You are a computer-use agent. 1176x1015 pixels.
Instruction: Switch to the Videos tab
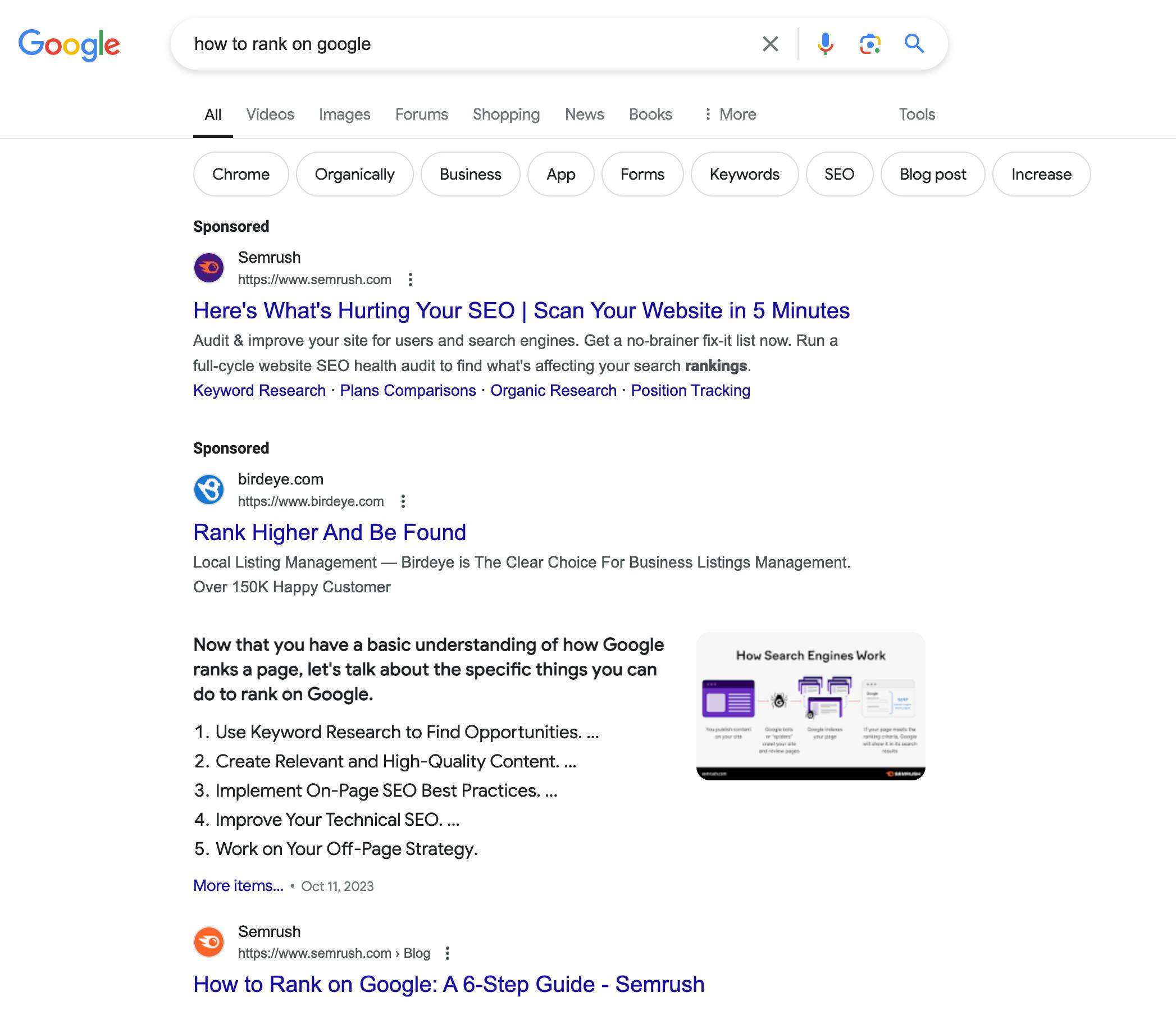pyautogui.click(x=270, y=114)
